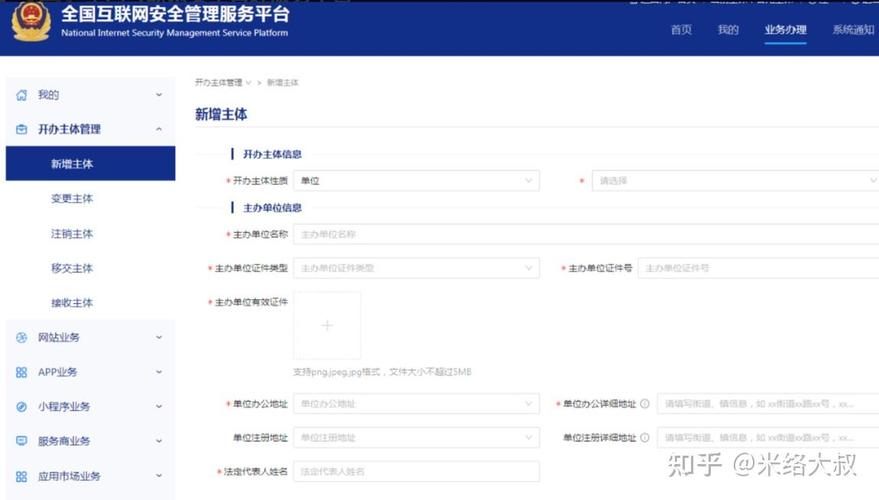This screenshot has width=879, height=500.
Task: Open the 单位办公地址 dropdown
Action: pyautogui.click(x=417, y=404)
